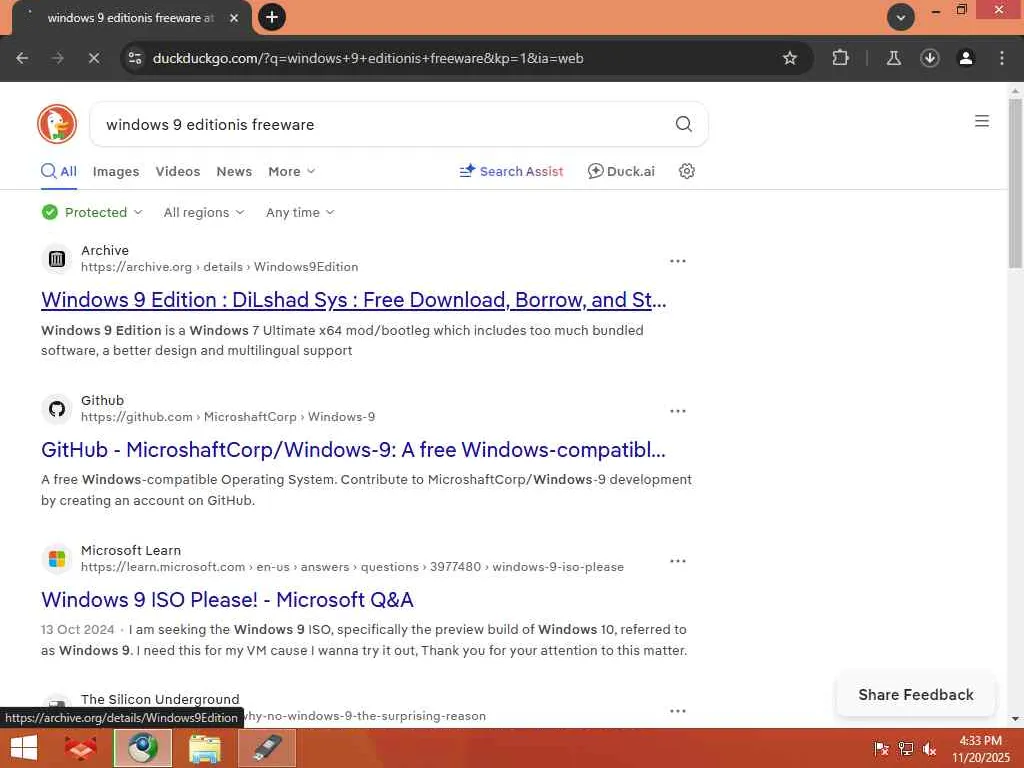The image size is (1024, 768).
Task: Click the Github site favicon
Action: point(57,409)
